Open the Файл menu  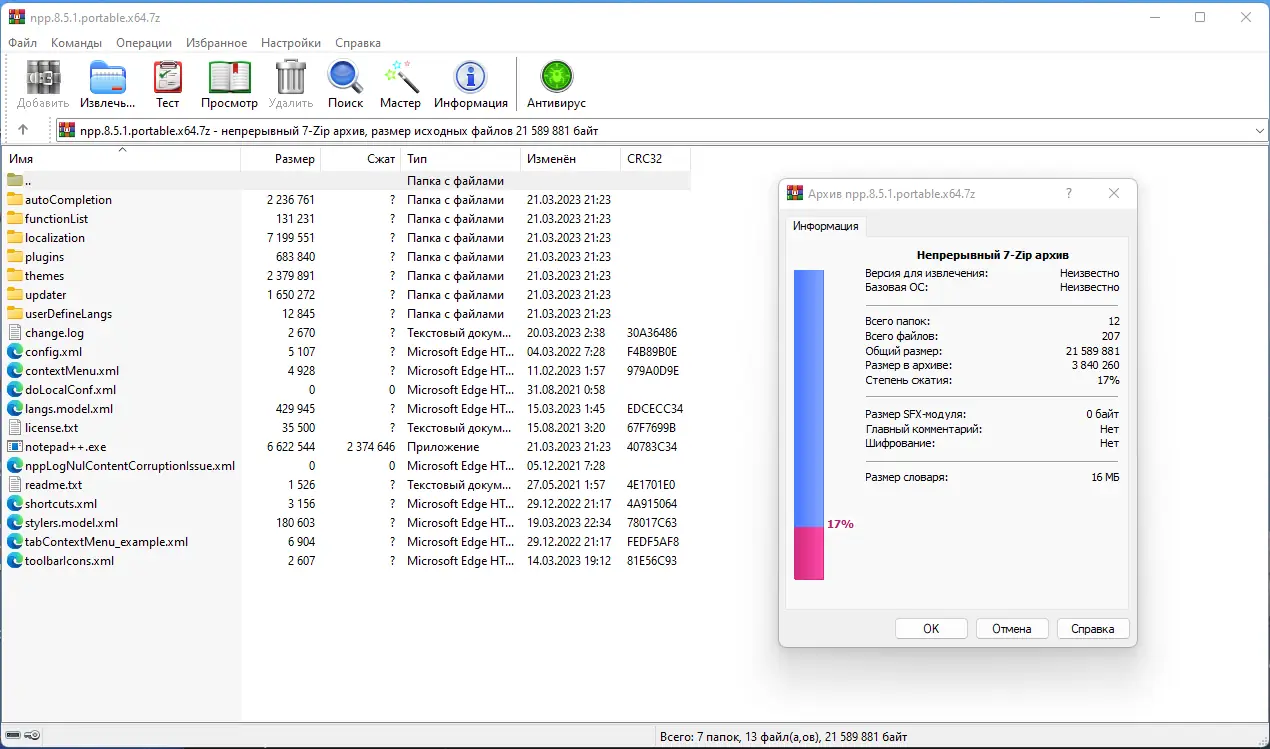click(23, 43)
